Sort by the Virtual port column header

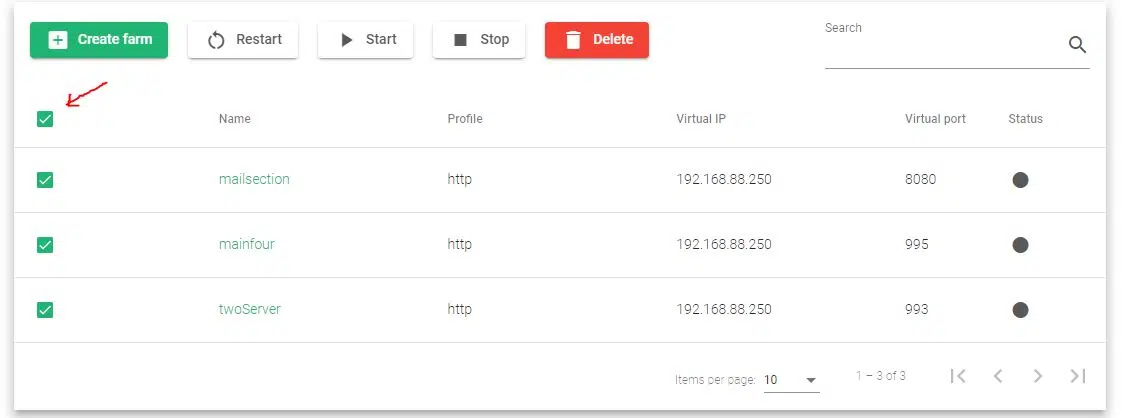(x=935, y=119)
